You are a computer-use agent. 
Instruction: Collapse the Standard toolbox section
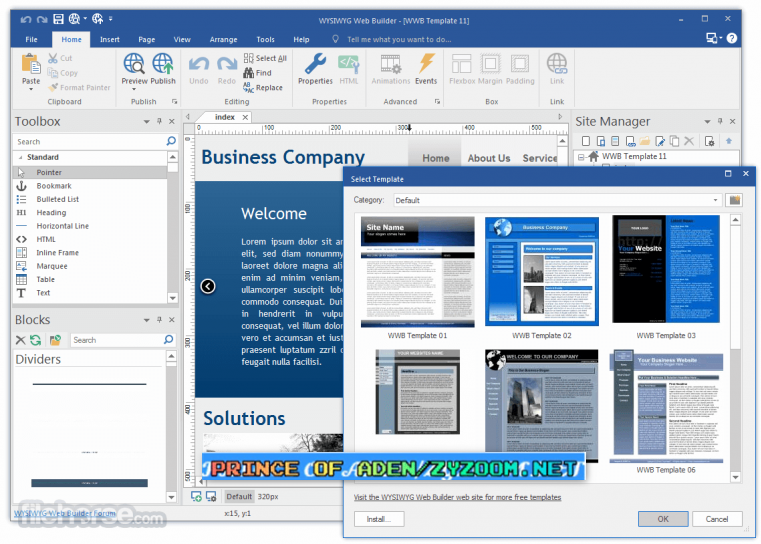(20, 157)
